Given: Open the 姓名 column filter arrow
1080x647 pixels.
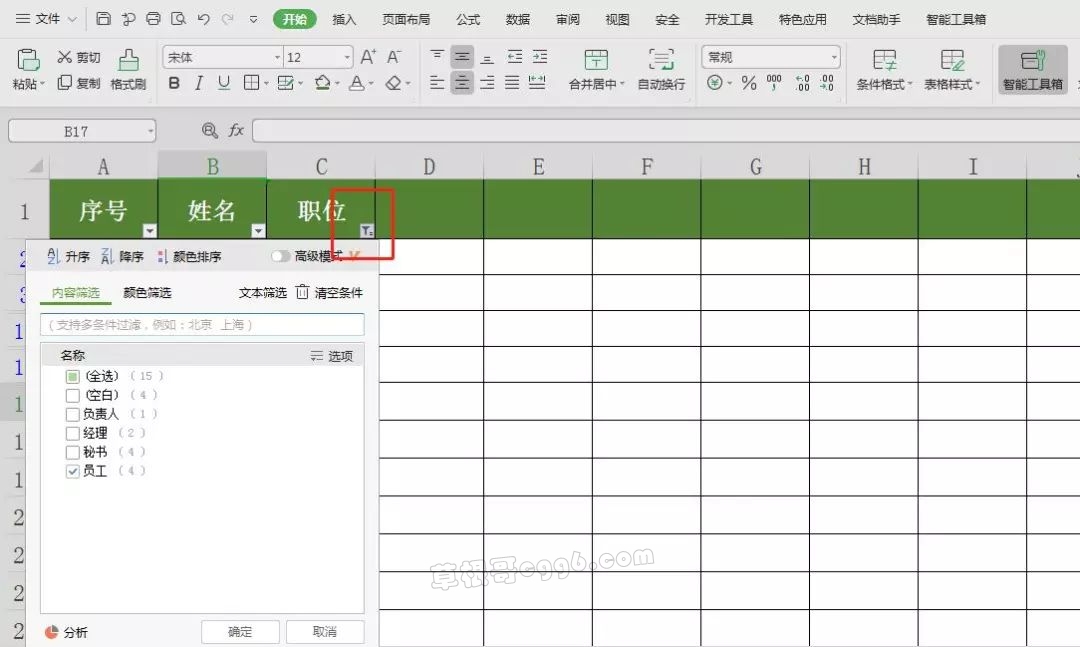Looking at the screenshot, I should 258,231.
